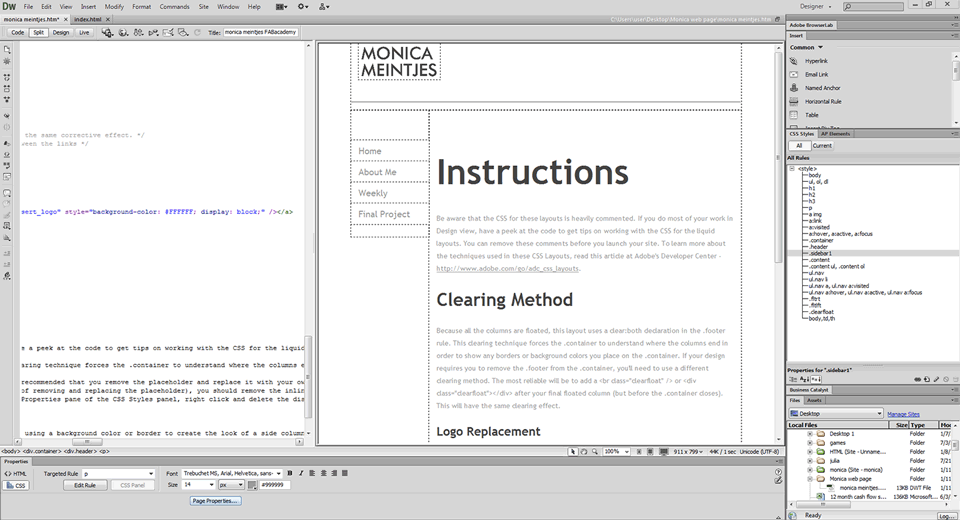Click the Validate Markup icon
Screen dimensions: 960x520
click(153, 32)
